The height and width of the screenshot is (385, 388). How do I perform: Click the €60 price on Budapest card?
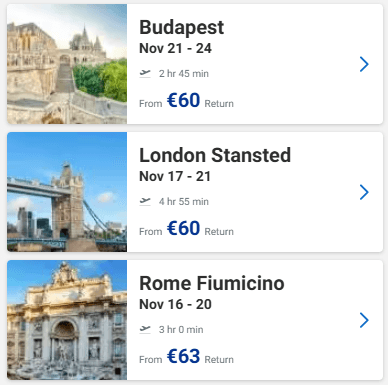click(183, 100)
